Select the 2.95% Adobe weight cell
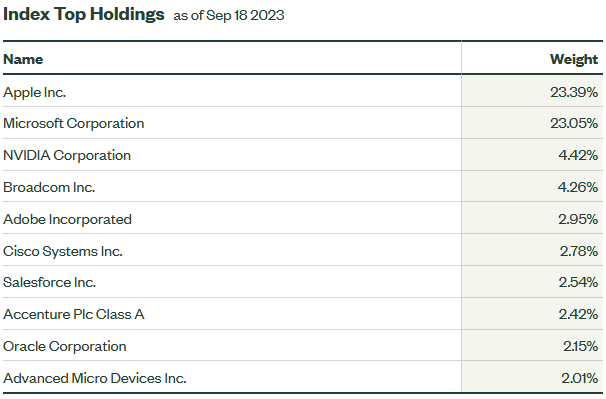Image resolution: width=606 pixels, height=399 pixels. [x=578, y=220]
